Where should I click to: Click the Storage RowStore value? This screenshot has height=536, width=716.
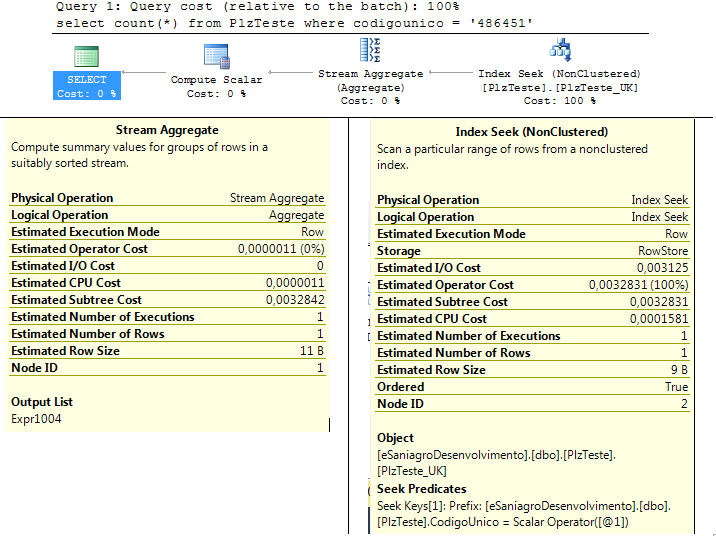663,251
